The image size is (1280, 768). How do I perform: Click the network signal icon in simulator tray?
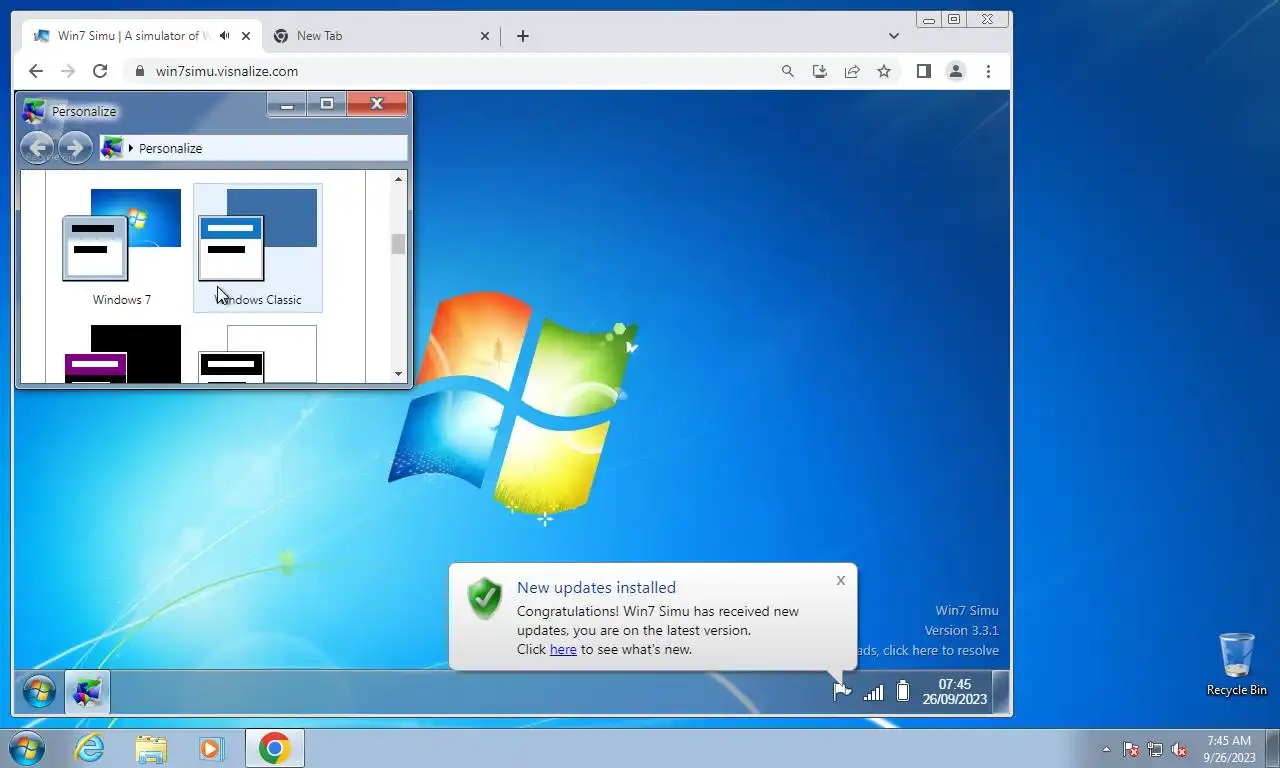873,691
